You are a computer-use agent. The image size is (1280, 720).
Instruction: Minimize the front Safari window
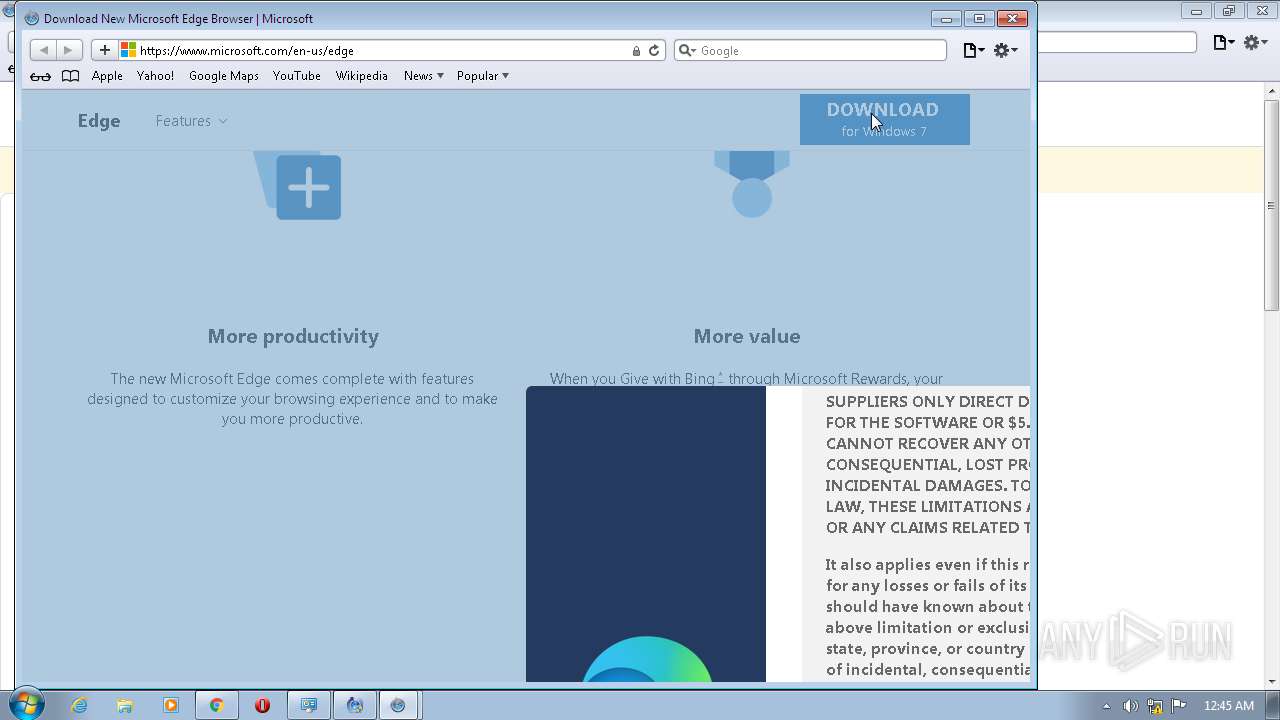(945, 18)
